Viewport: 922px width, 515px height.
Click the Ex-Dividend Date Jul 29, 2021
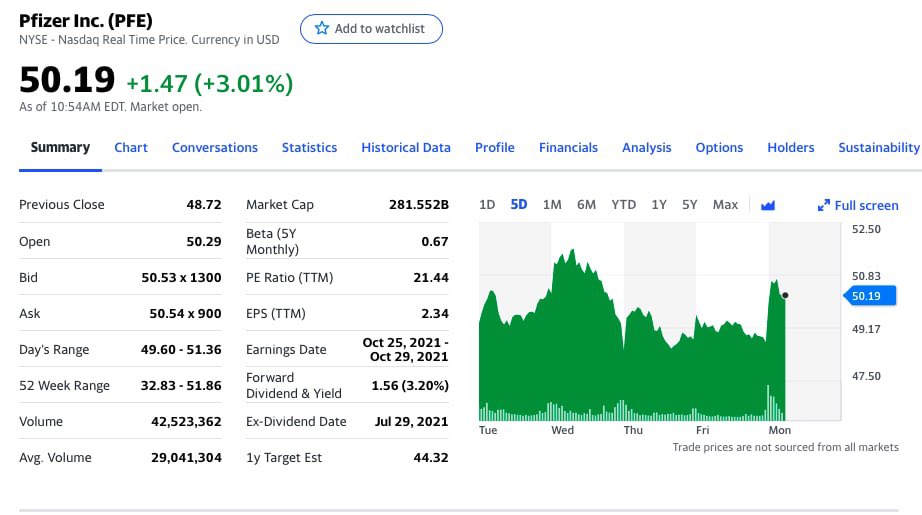coord(411,422)
